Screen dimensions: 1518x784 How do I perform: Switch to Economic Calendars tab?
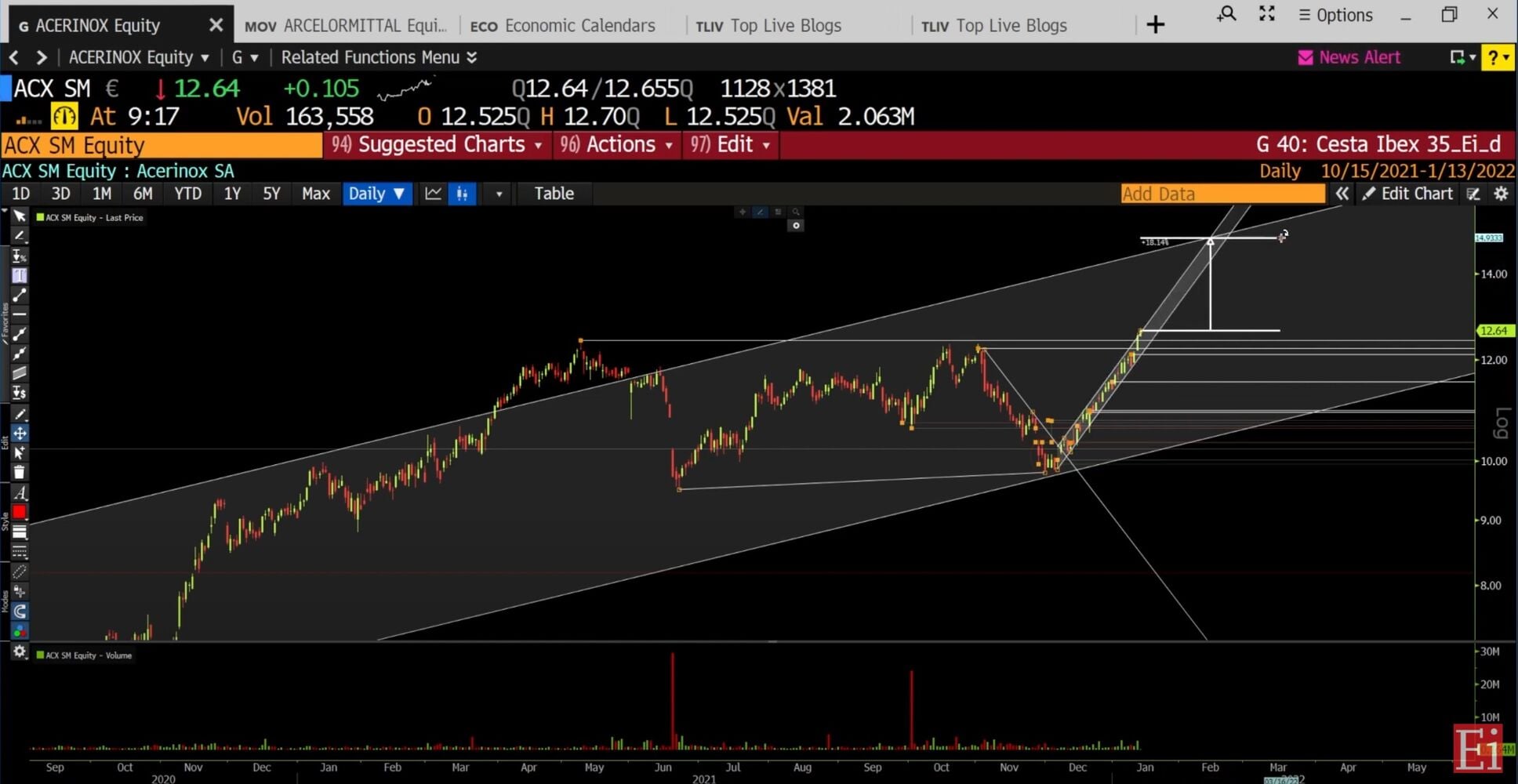(x=563, y=26)
